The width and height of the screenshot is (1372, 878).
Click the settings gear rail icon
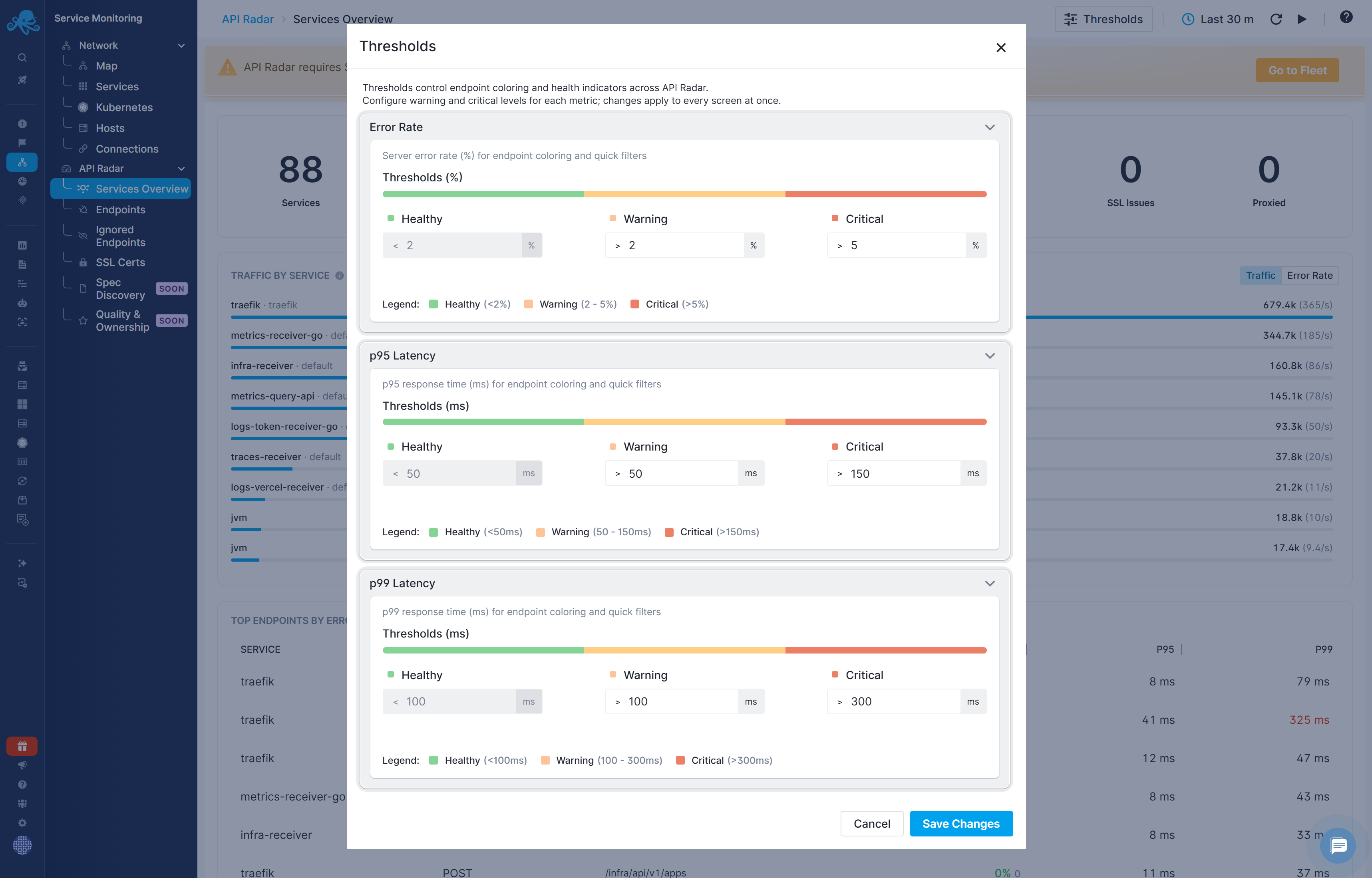pyautogui.click(x=22, y=823)
